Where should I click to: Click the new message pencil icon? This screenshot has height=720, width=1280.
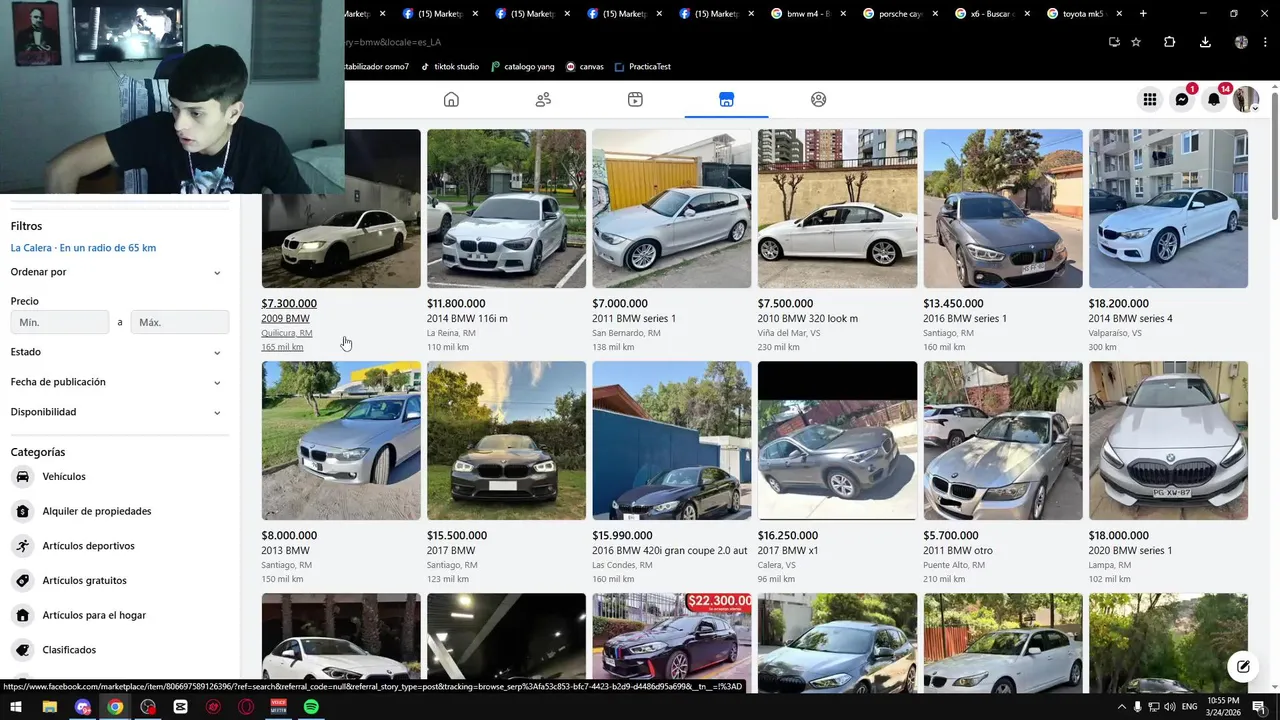(x=1242, y=666)
